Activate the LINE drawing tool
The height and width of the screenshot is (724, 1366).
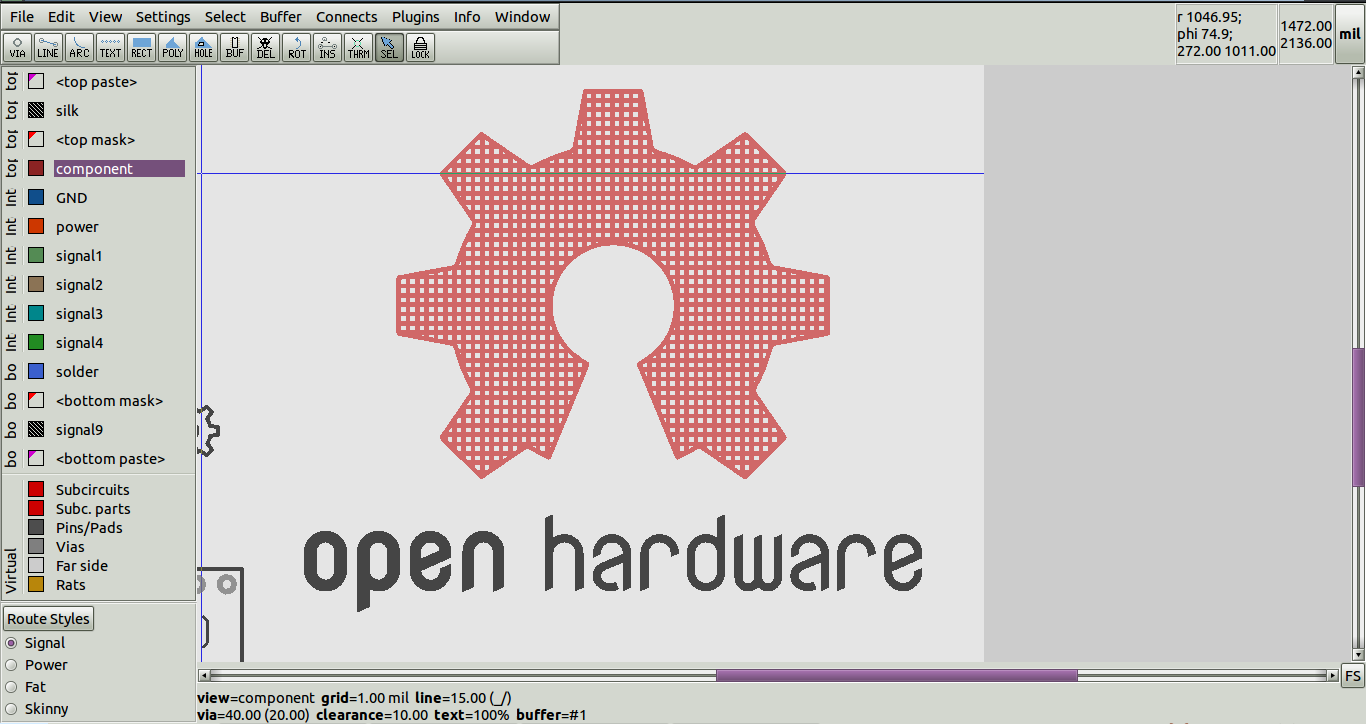click(48, 46)
